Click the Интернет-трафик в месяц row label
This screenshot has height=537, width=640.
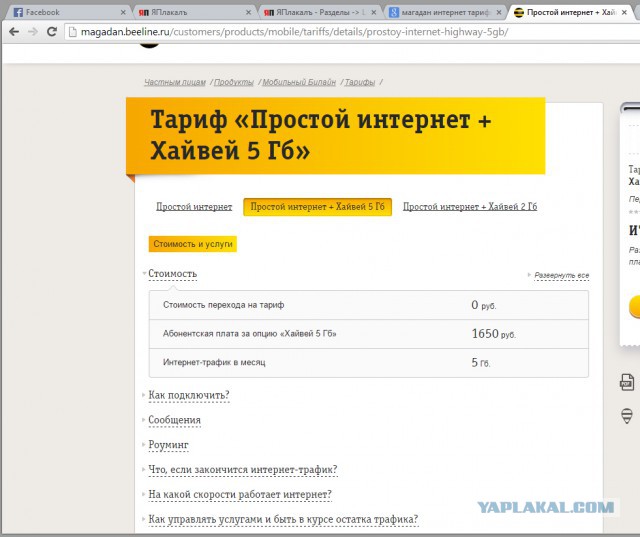(x=214, y=362)
